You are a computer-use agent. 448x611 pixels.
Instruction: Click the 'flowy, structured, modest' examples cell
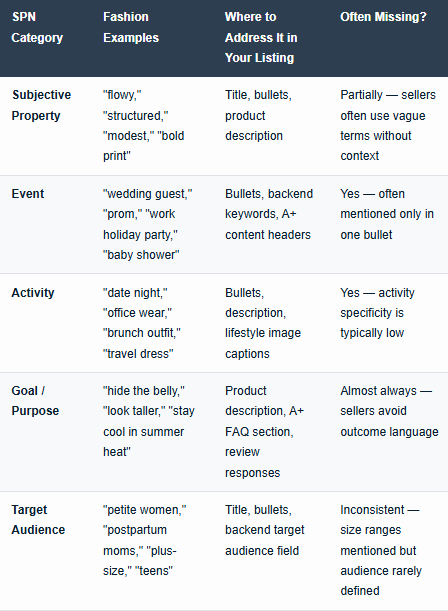point(143,125)
